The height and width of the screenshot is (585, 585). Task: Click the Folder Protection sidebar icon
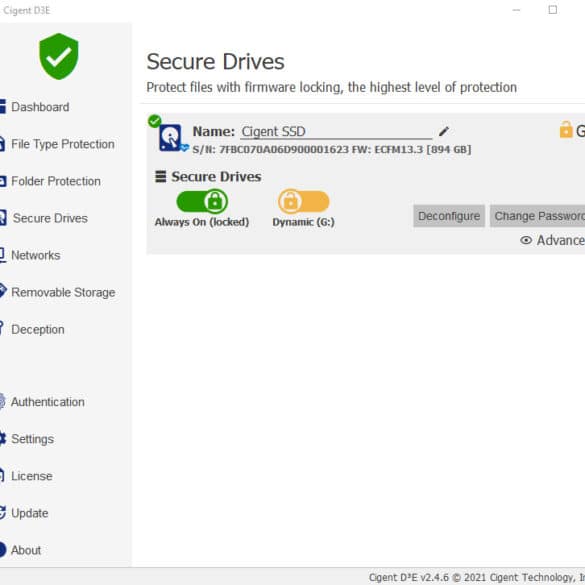3,181
